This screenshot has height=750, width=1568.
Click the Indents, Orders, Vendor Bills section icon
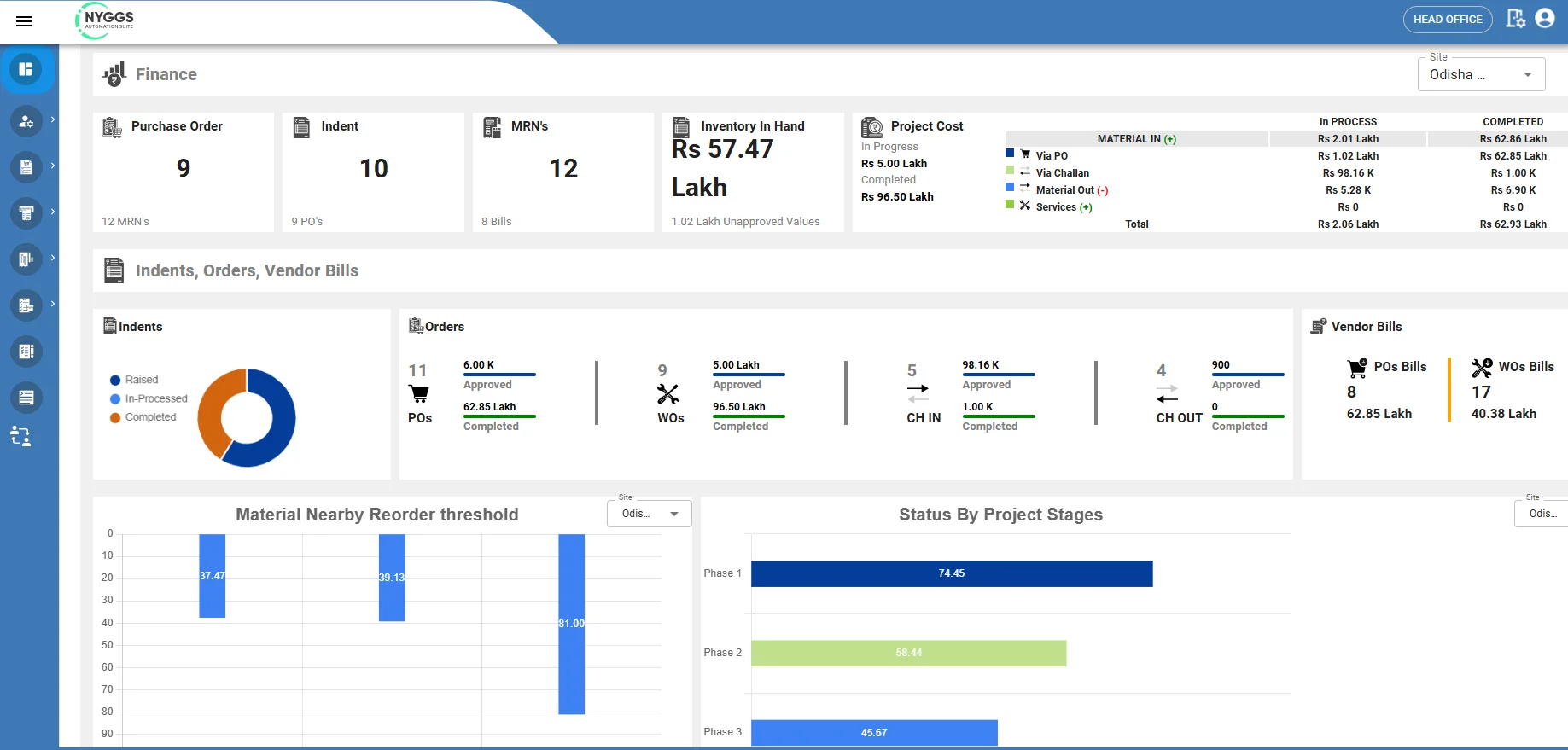click(x=114, y=270)
